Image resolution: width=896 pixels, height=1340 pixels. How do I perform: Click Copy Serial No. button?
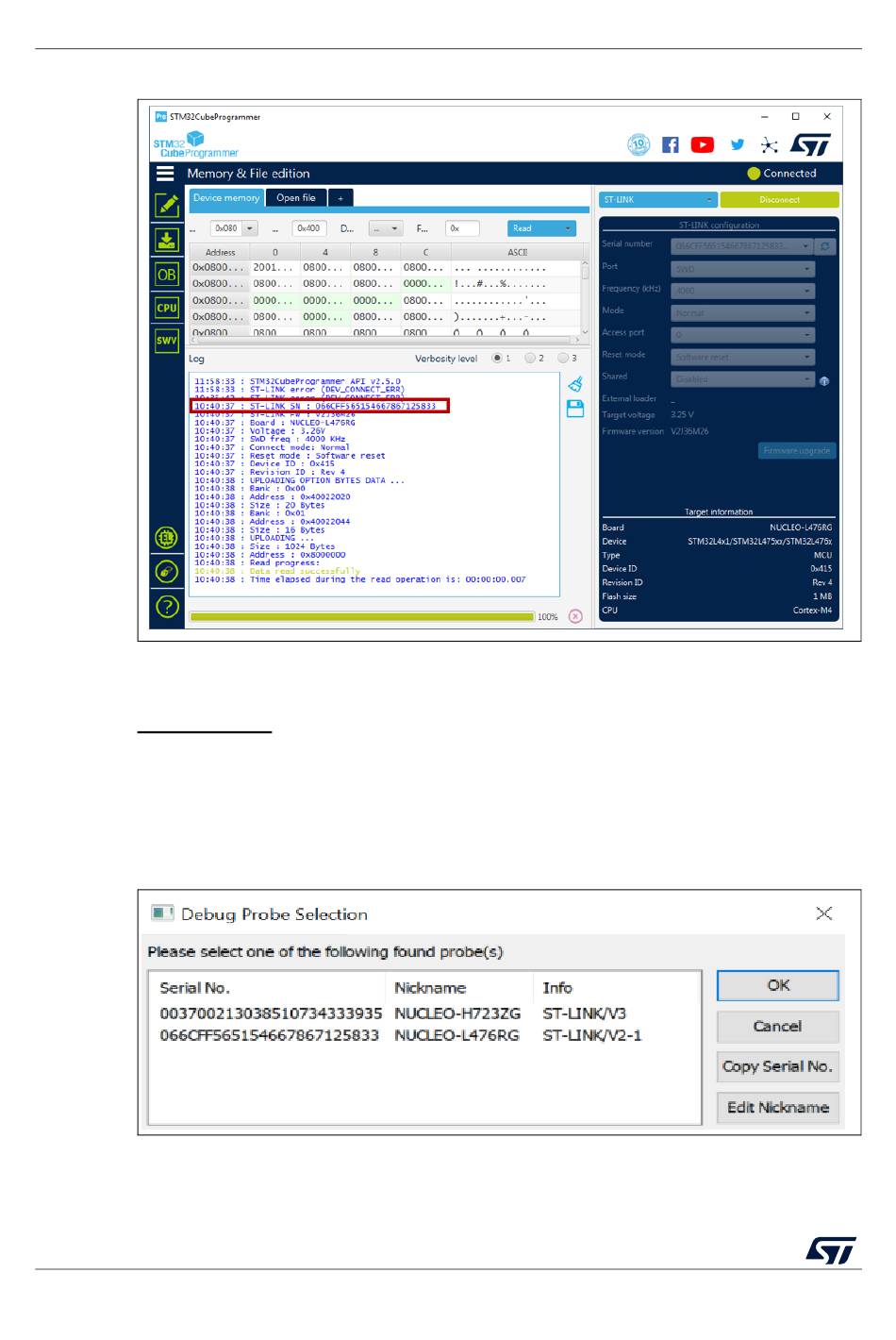tap(777, 1067)
